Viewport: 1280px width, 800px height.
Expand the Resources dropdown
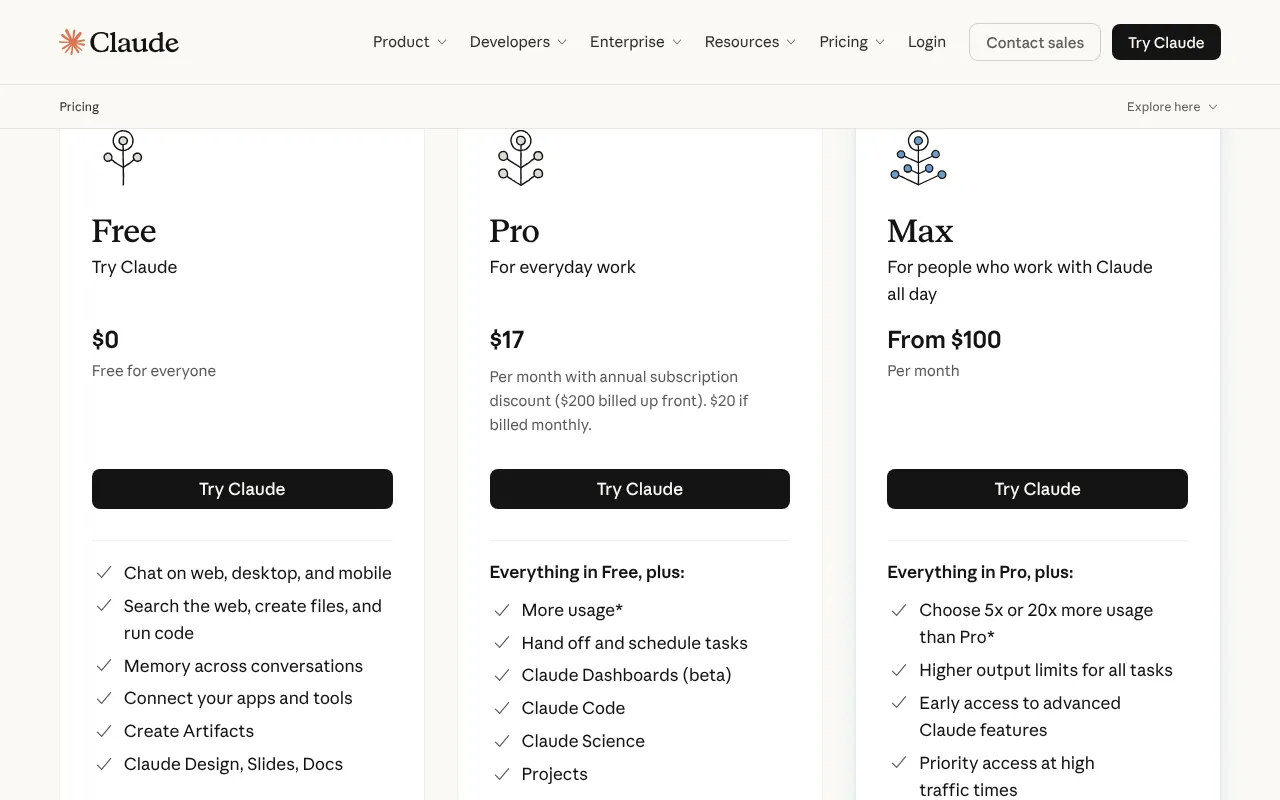pos(750,42)
